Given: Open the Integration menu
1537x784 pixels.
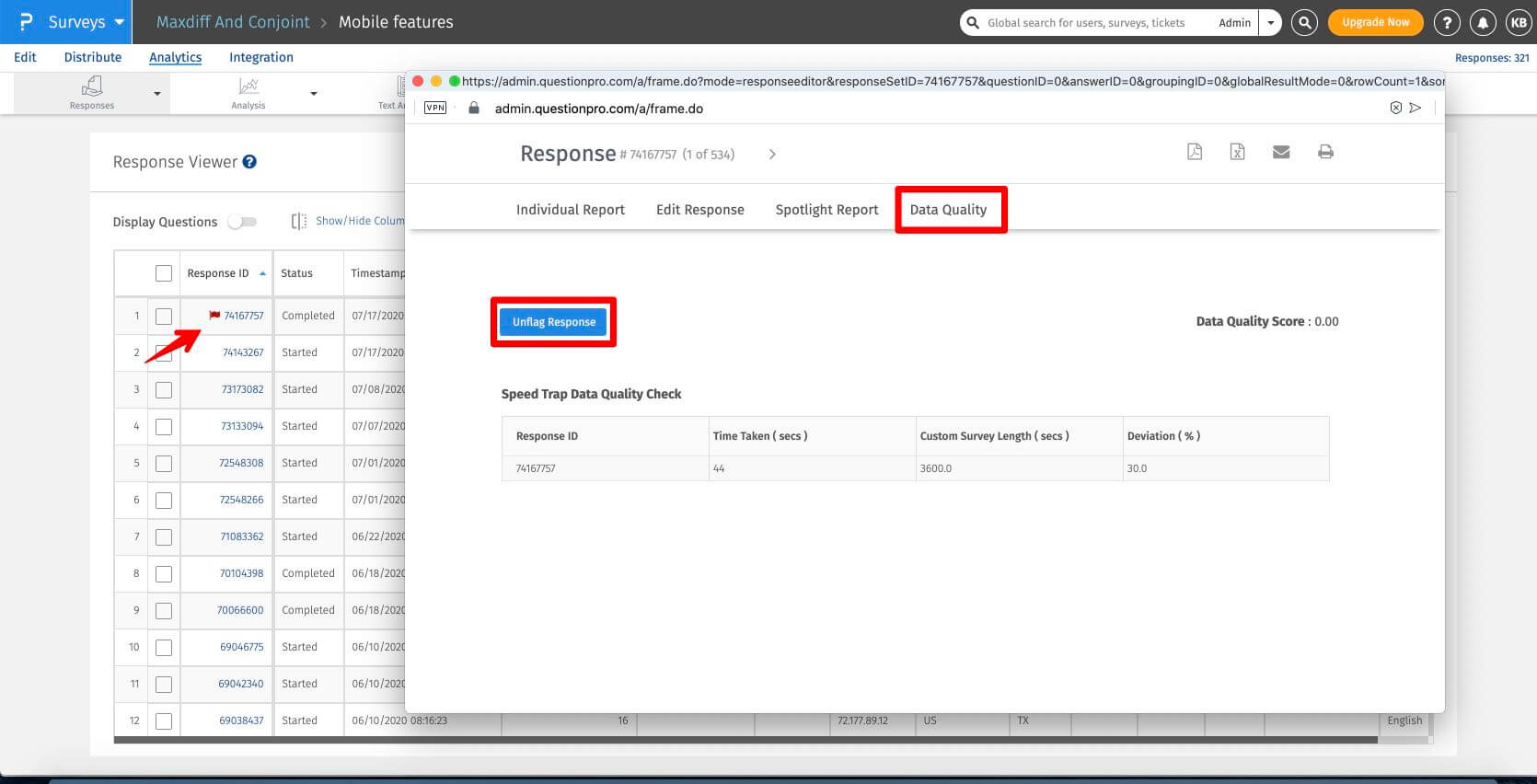Looking at the screenshot, I should tap(261, 57).
